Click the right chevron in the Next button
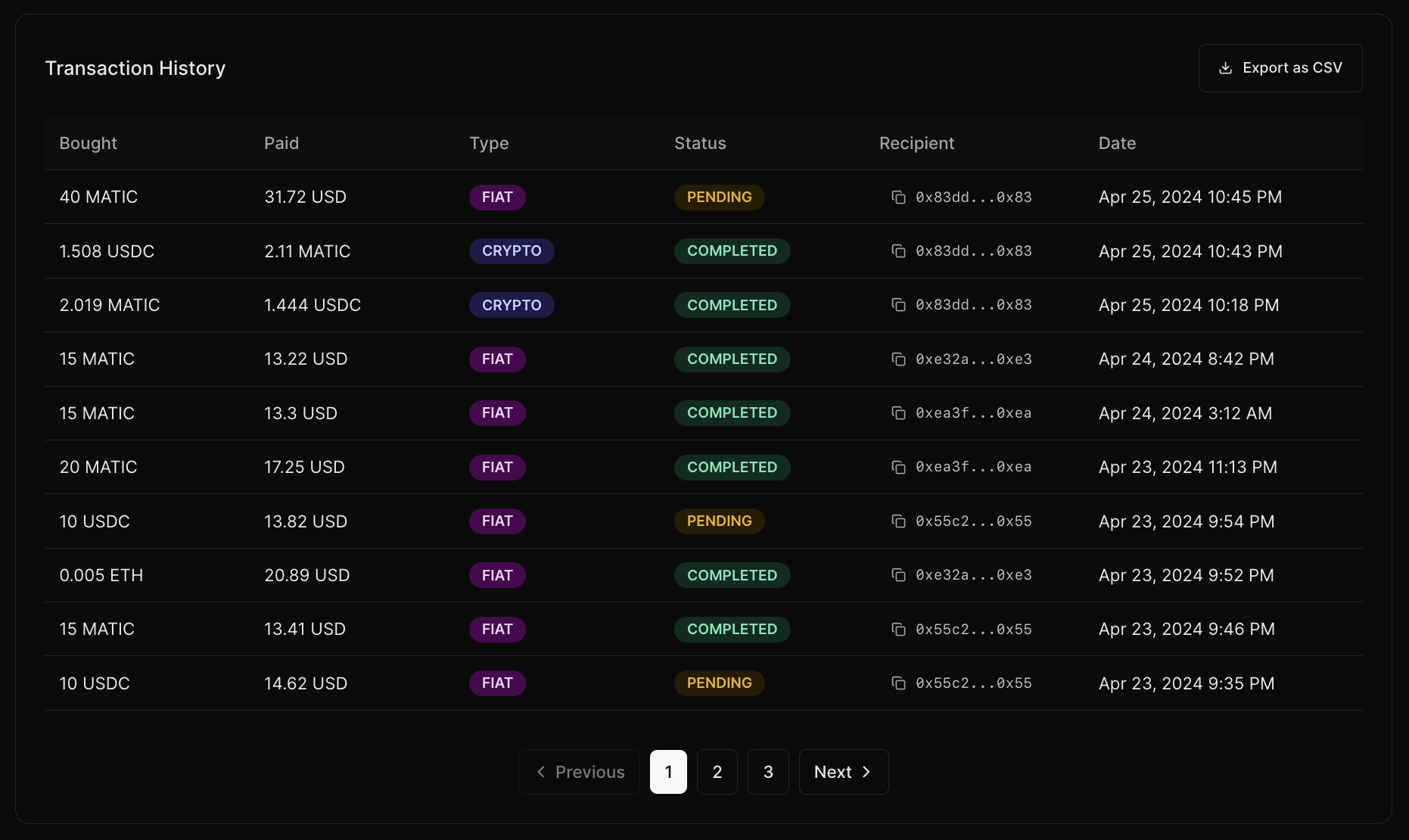The height and width of the screenshot is (840, 1409). [867, 772]
